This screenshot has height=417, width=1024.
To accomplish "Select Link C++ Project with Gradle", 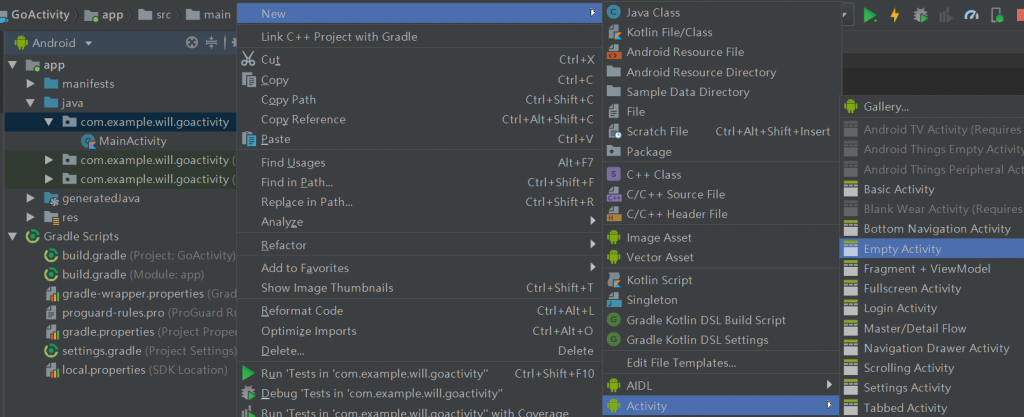I will coord(418,37).
